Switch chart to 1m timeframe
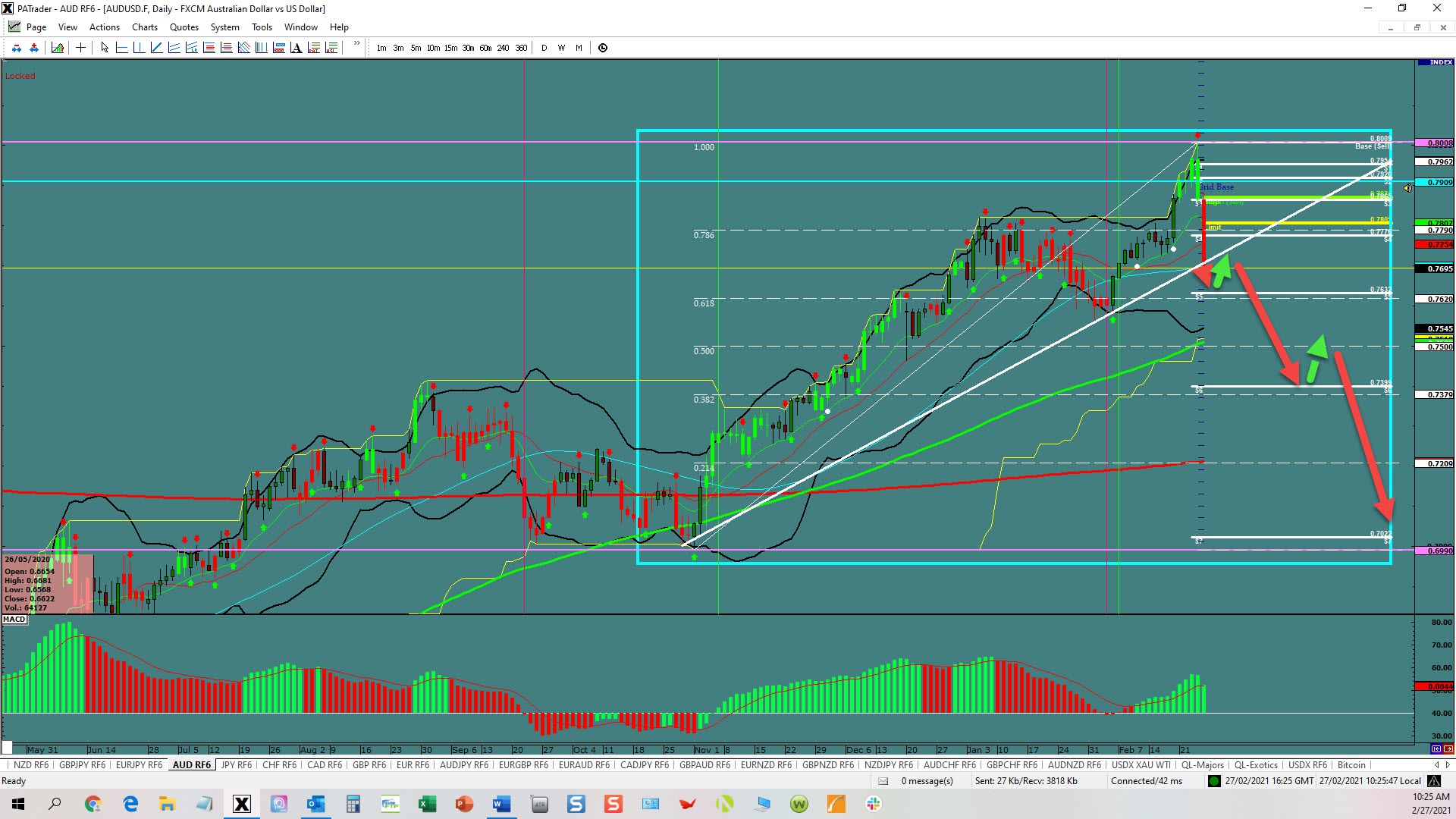 coord(381,48)
